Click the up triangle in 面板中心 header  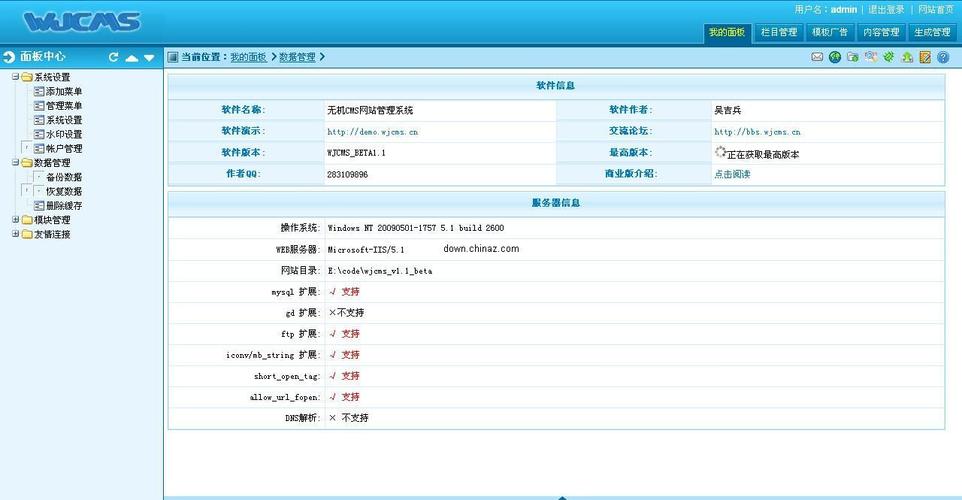coord(131,58)
